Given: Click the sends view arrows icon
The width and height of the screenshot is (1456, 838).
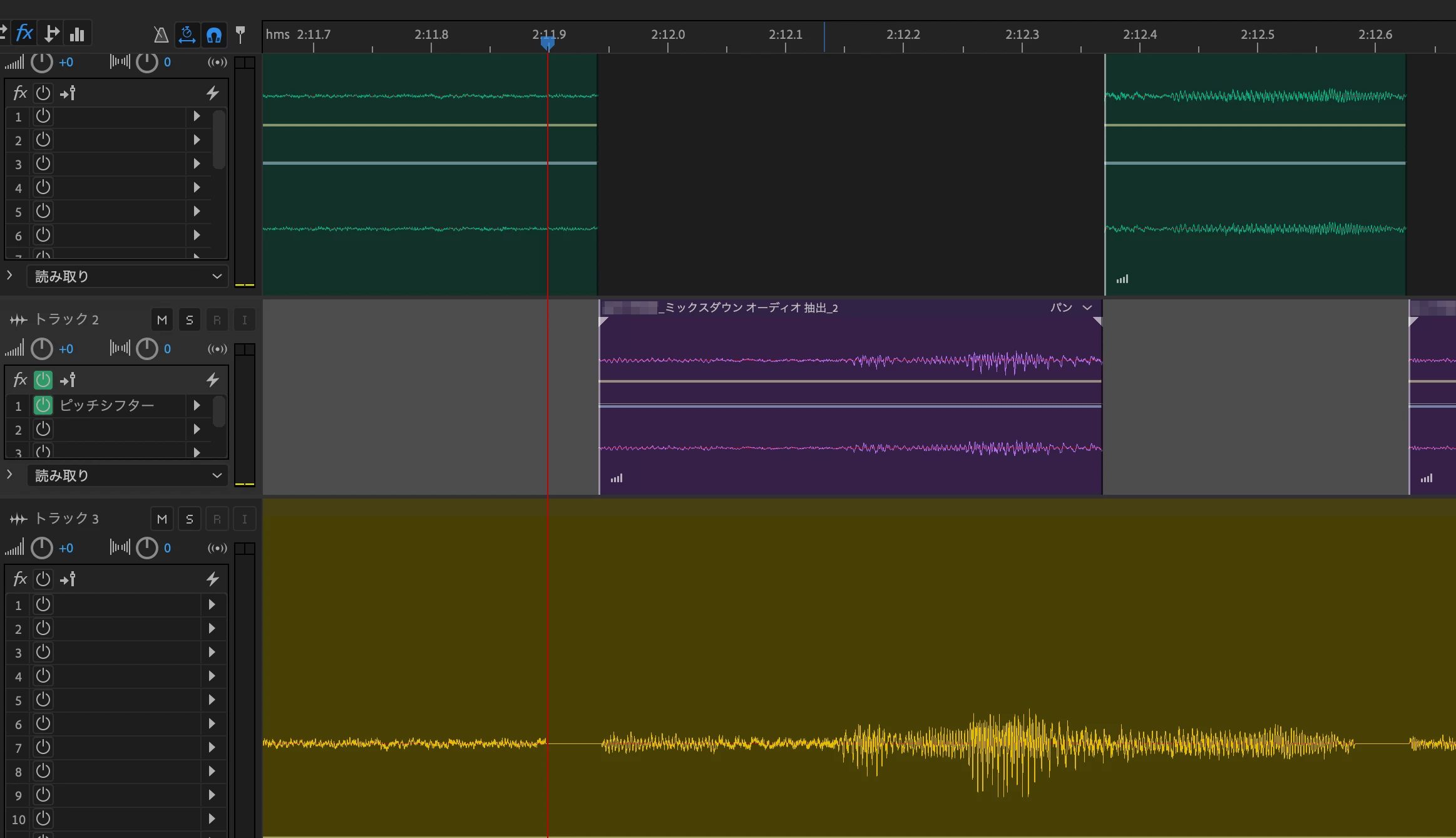Looking at the screenshot, I should point(51,33).
